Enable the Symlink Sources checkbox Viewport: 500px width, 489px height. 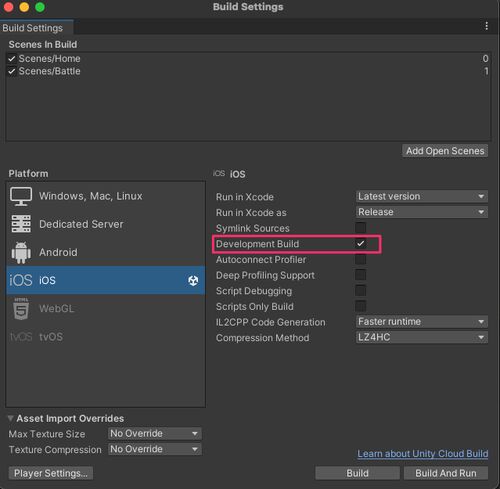360,228
